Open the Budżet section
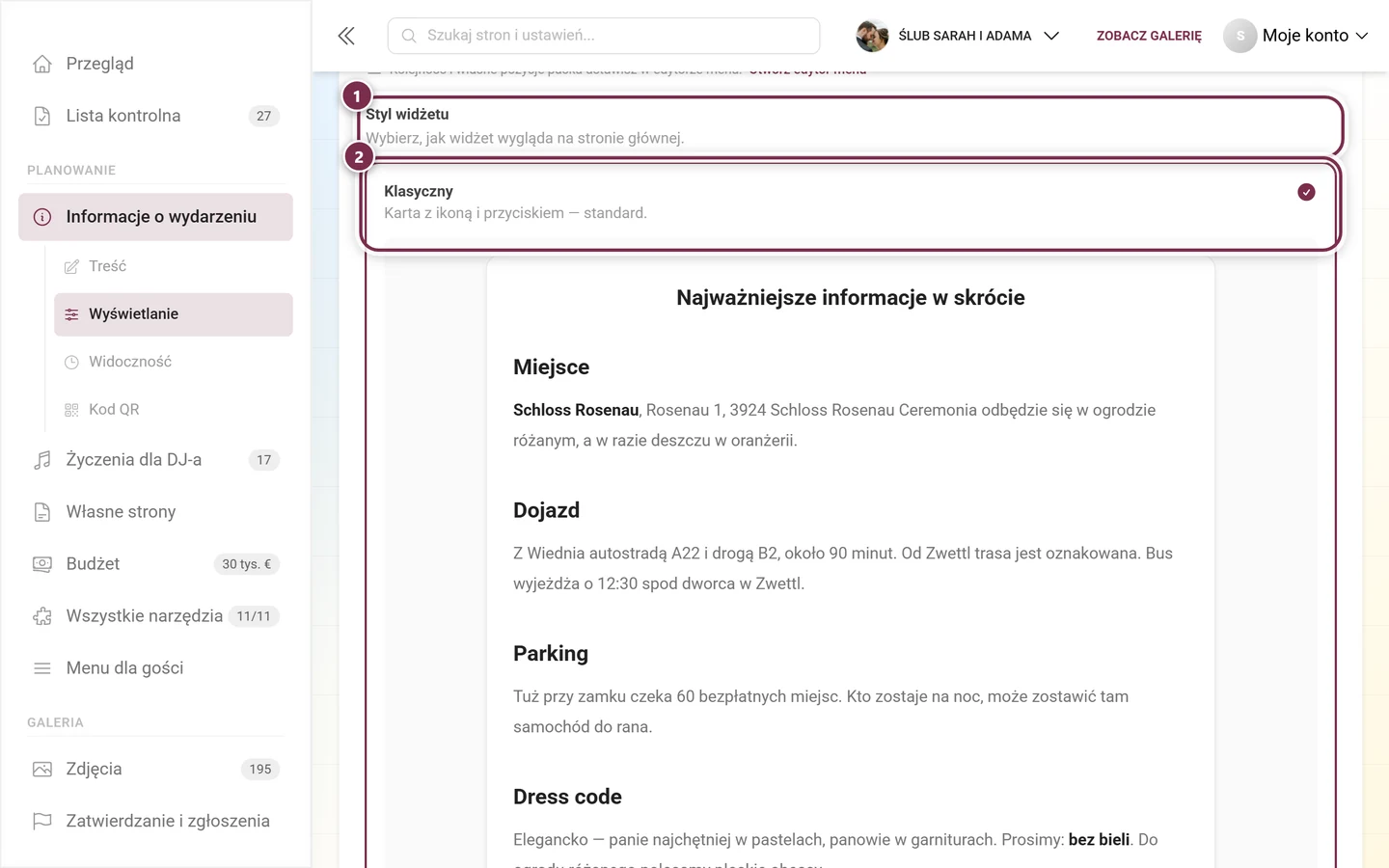 [155, 564]
